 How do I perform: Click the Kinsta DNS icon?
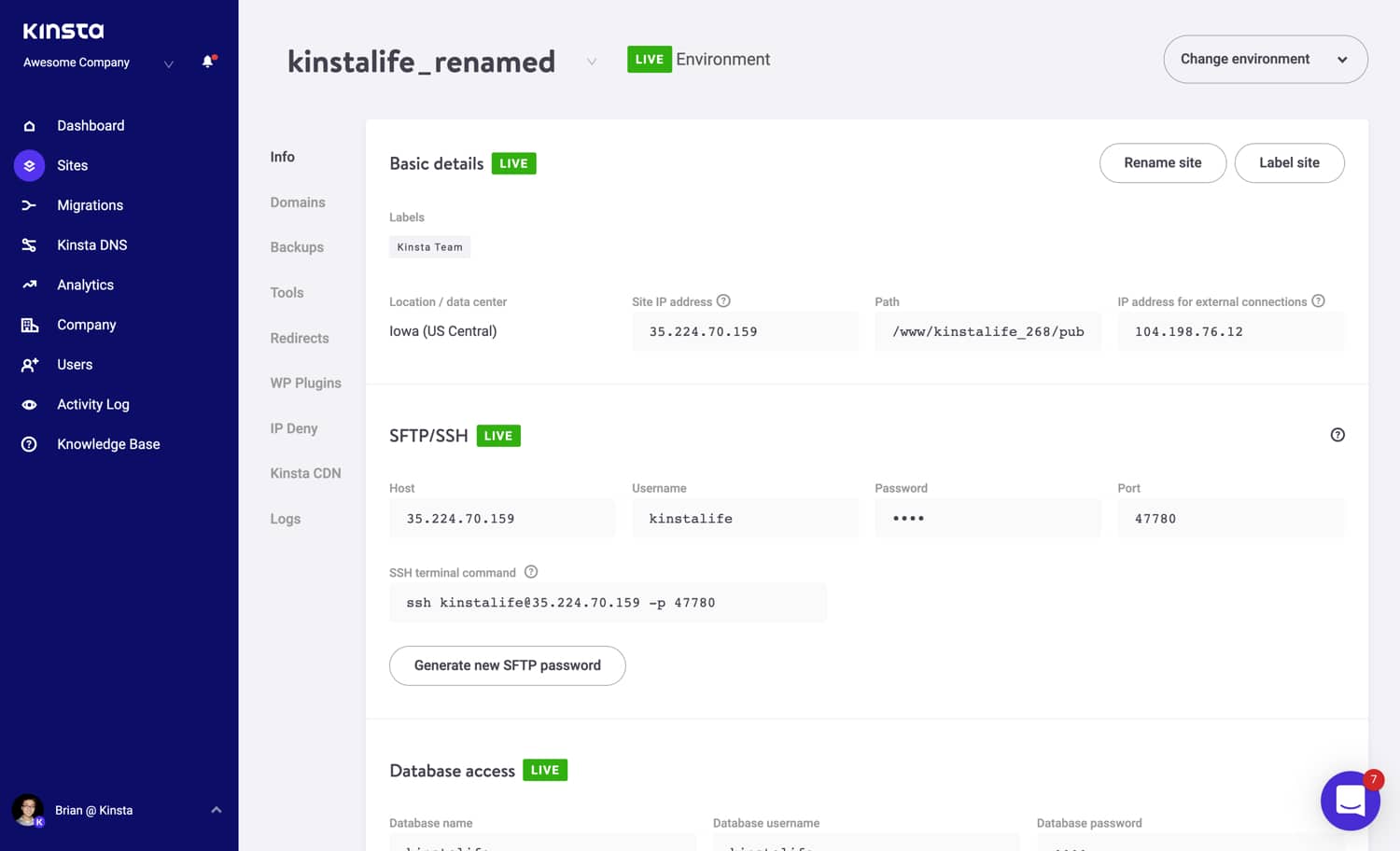point(29,245)
